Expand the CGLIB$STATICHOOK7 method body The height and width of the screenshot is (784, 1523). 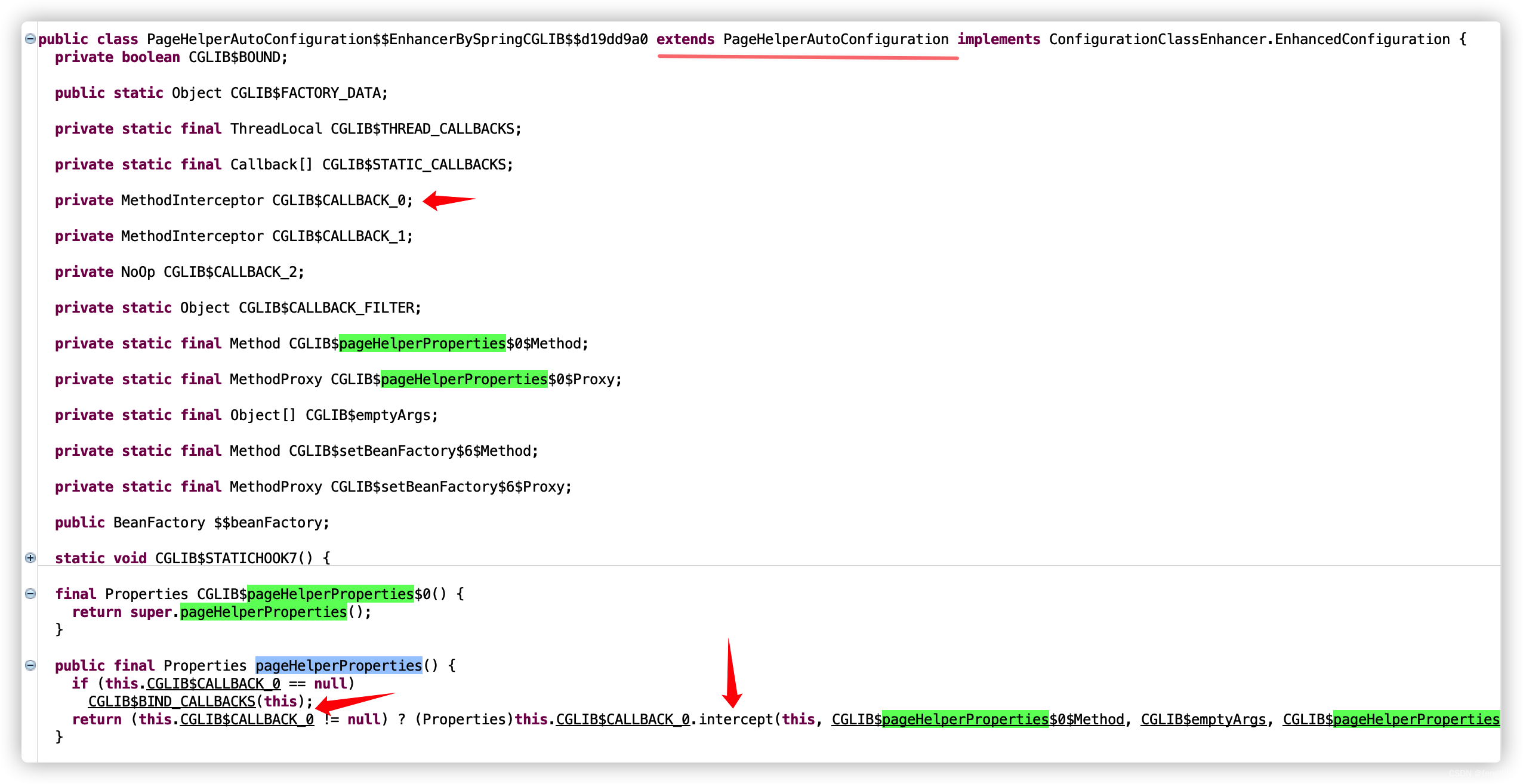30,558
